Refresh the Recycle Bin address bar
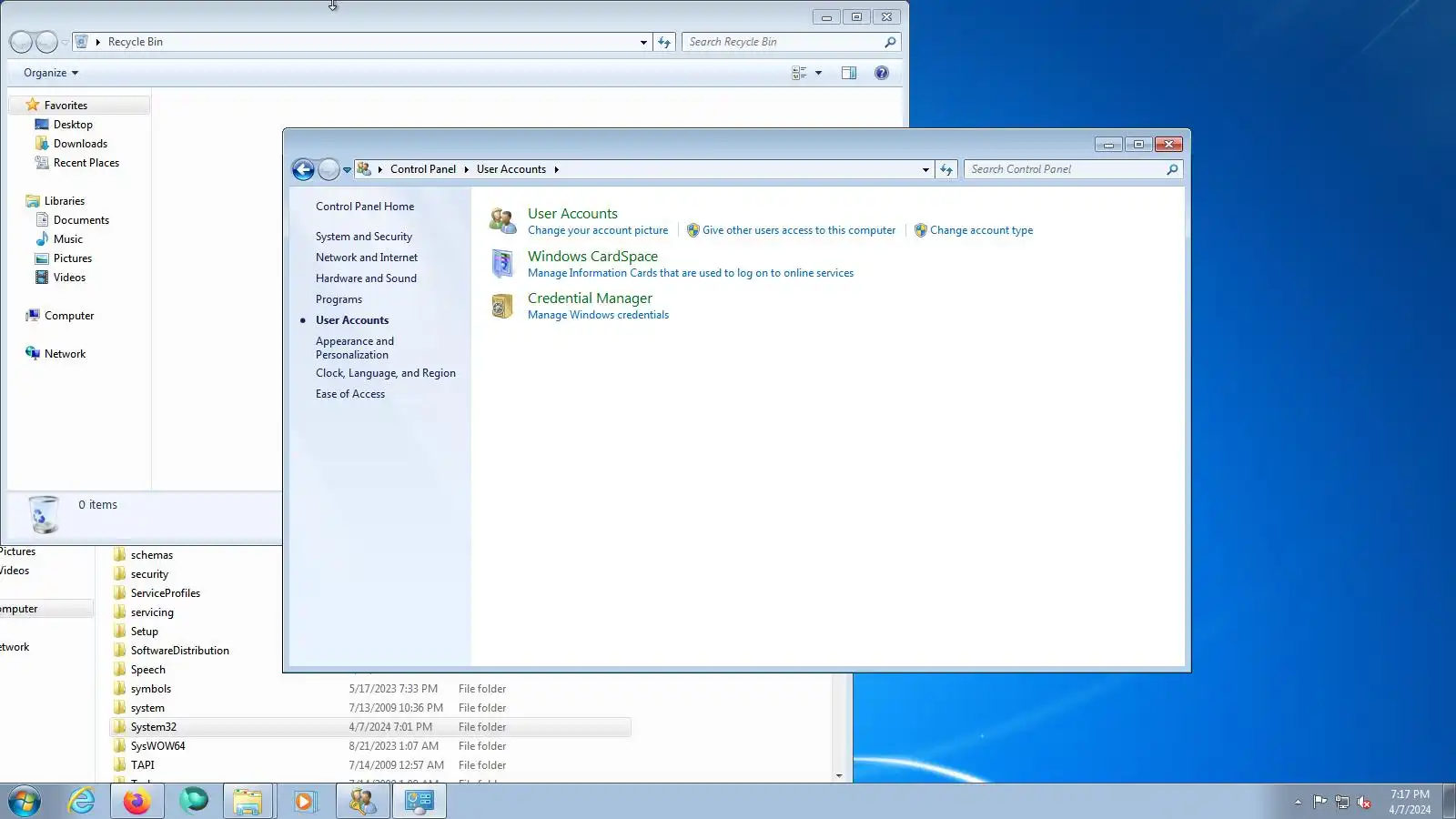Viewport: 1456px width, 819px height. [664, 42]
